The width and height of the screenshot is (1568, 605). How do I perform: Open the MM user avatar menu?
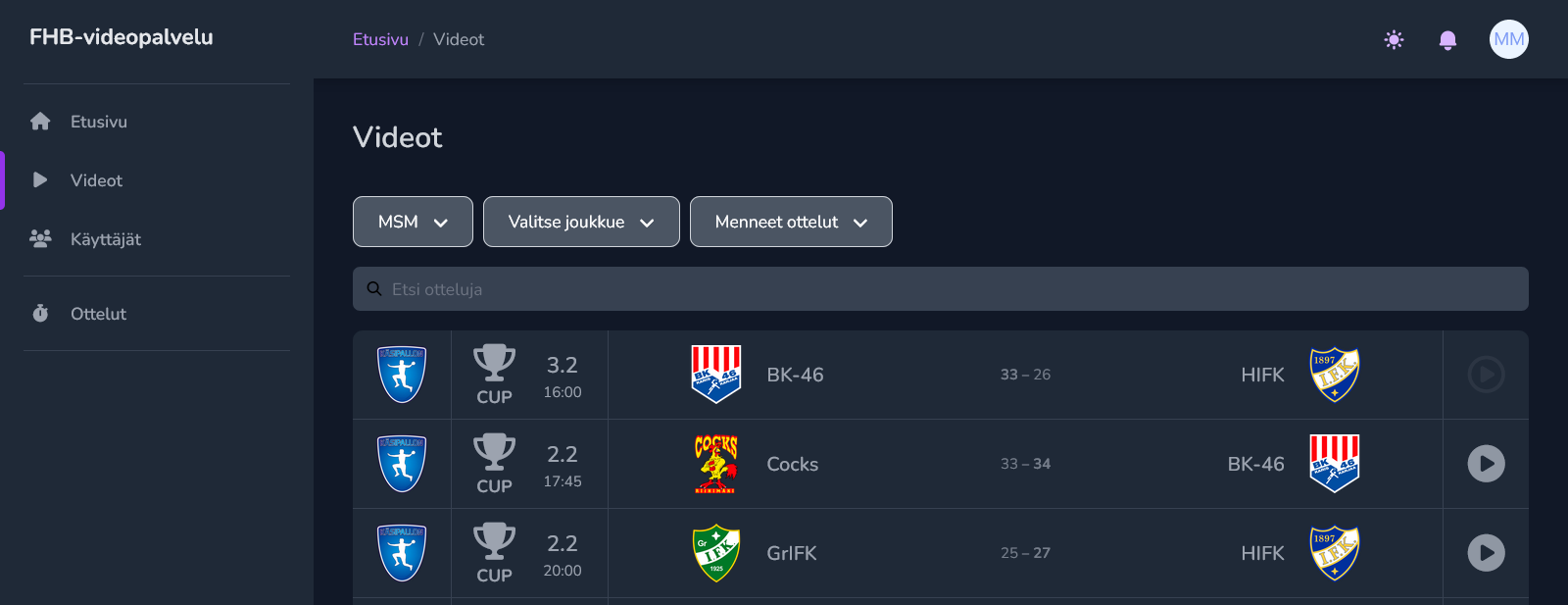[1508, 39]
